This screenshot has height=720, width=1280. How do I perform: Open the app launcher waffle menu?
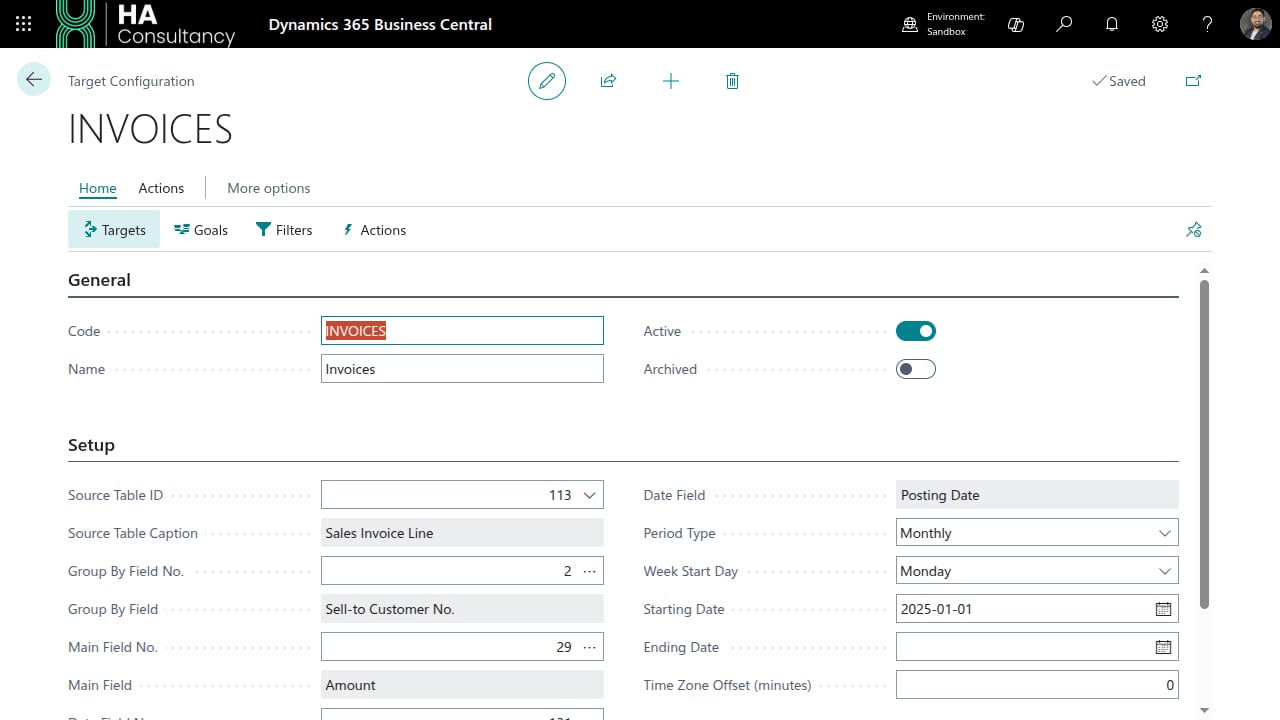click(24, 24)
